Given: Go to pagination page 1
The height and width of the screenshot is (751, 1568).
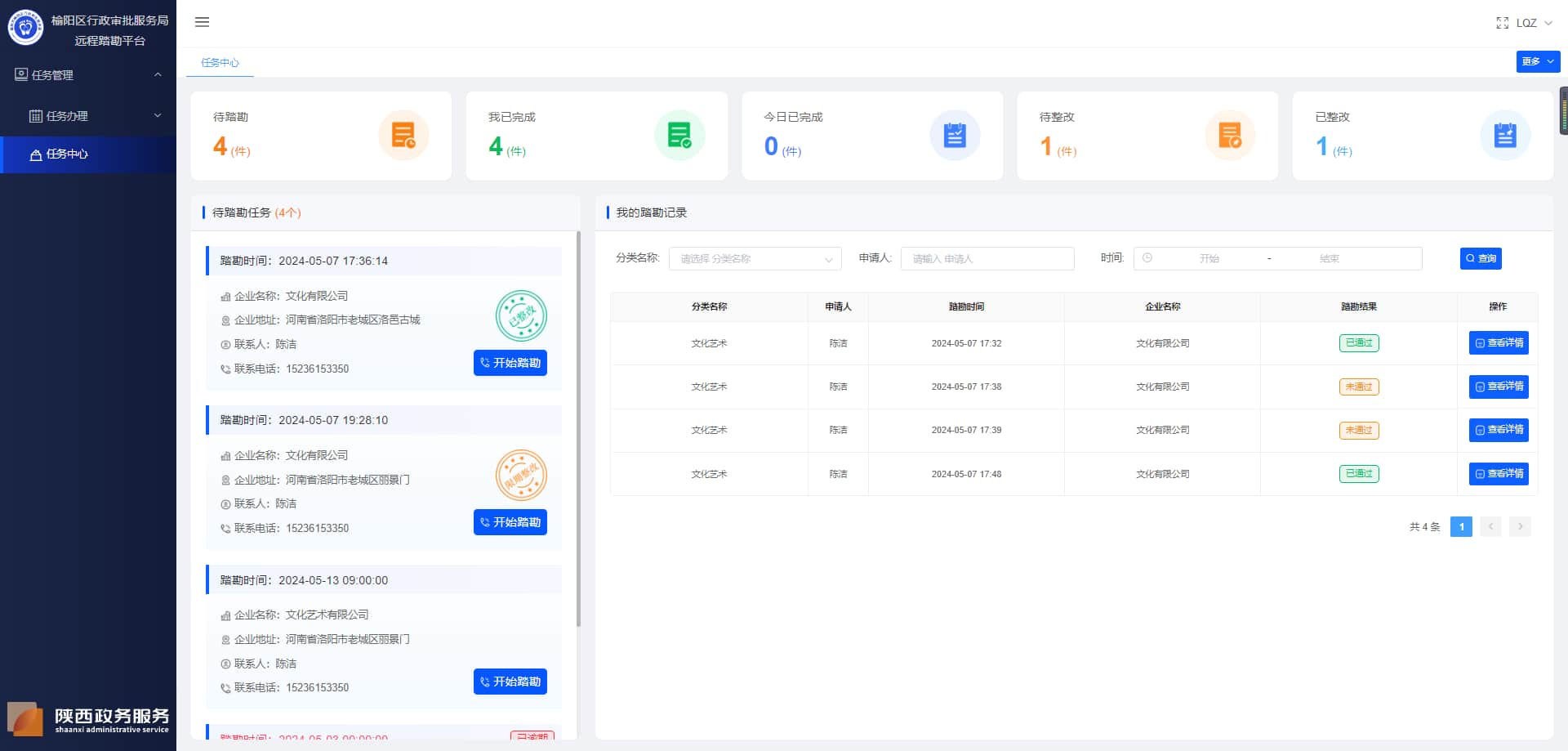Looking at the screenshot, I should click(x=1461, y=527).
